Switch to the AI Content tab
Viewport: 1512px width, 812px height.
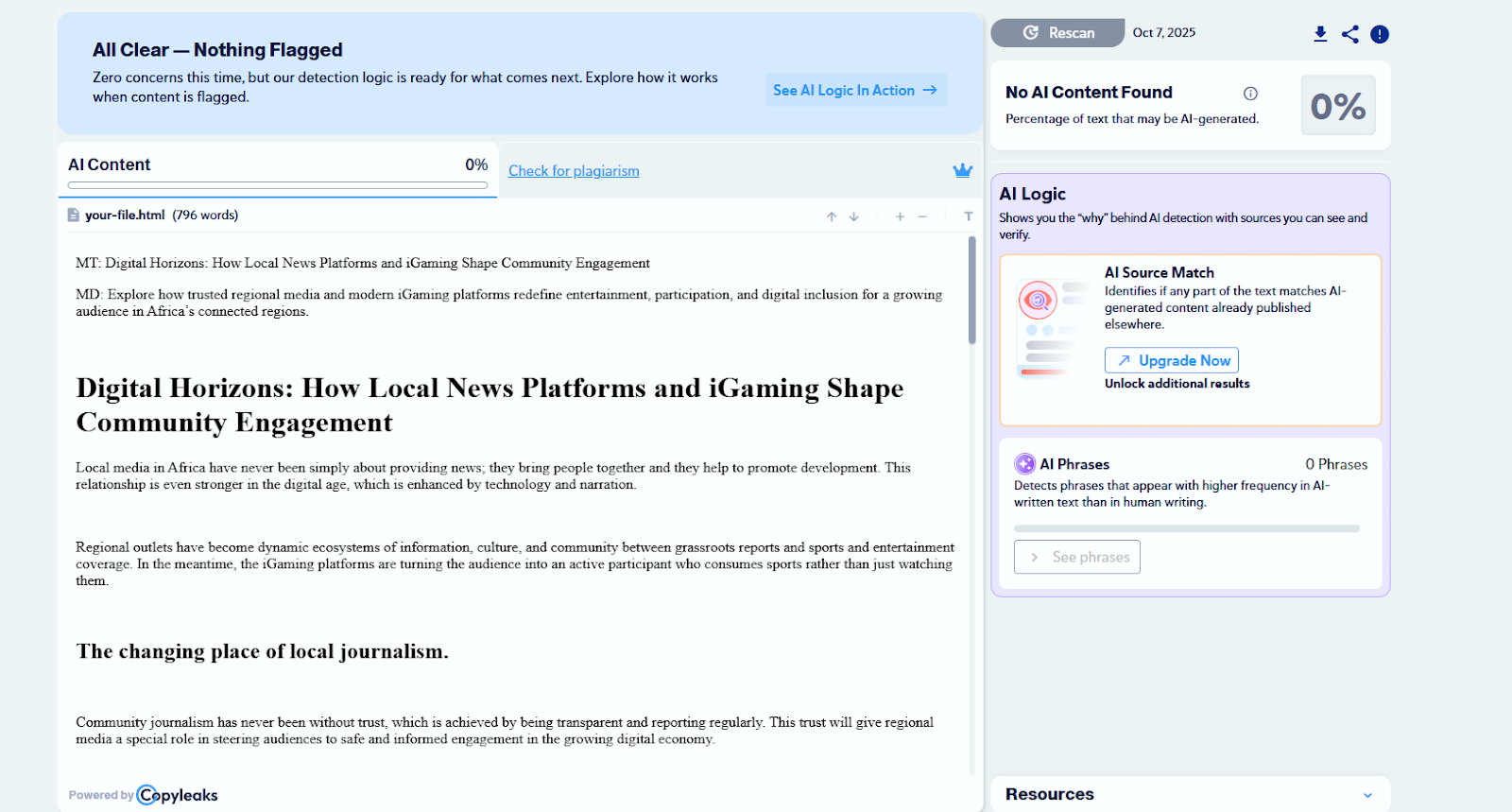(278, 165)
